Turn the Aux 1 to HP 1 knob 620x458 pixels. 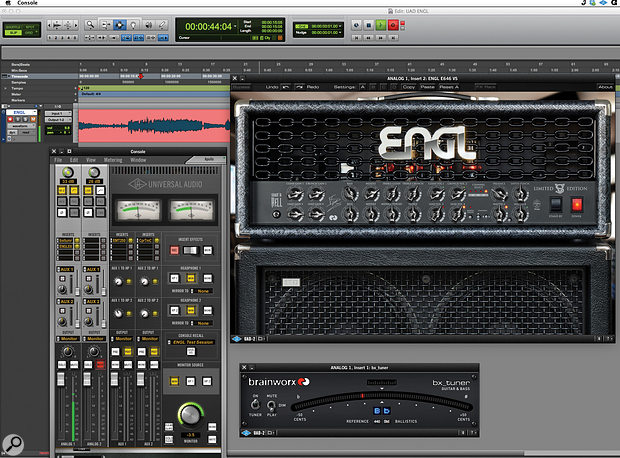[118, 281]
